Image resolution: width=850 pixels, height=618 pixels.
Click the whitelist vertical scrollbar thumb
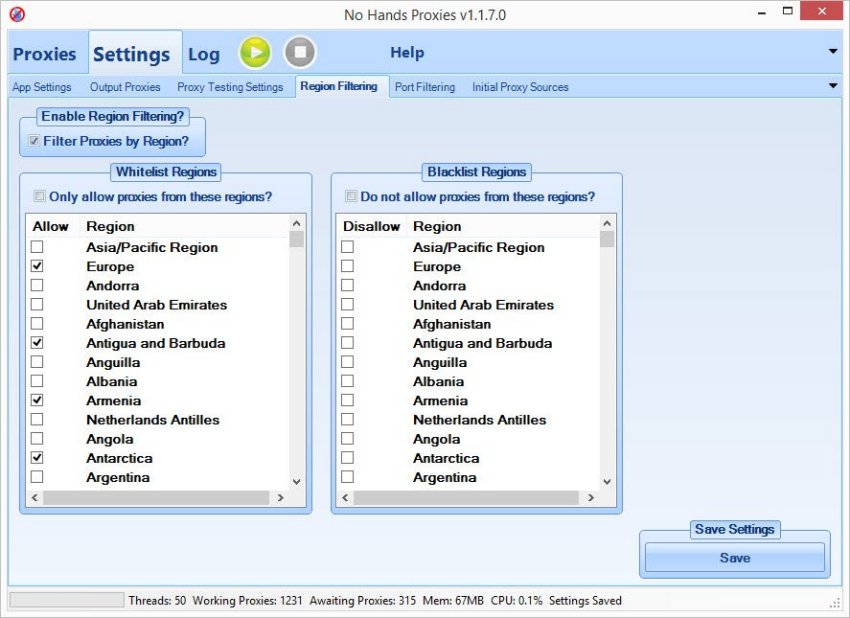pos(297,239)
